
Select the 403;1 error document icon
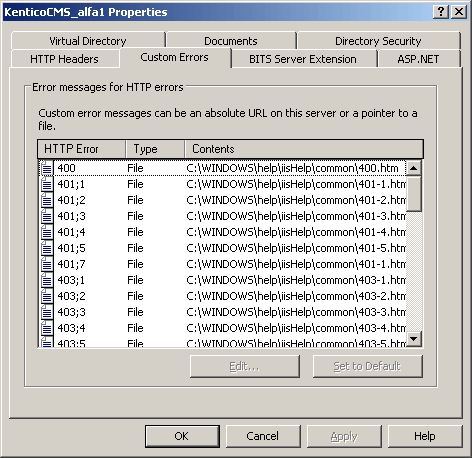(x=47, y=280)
